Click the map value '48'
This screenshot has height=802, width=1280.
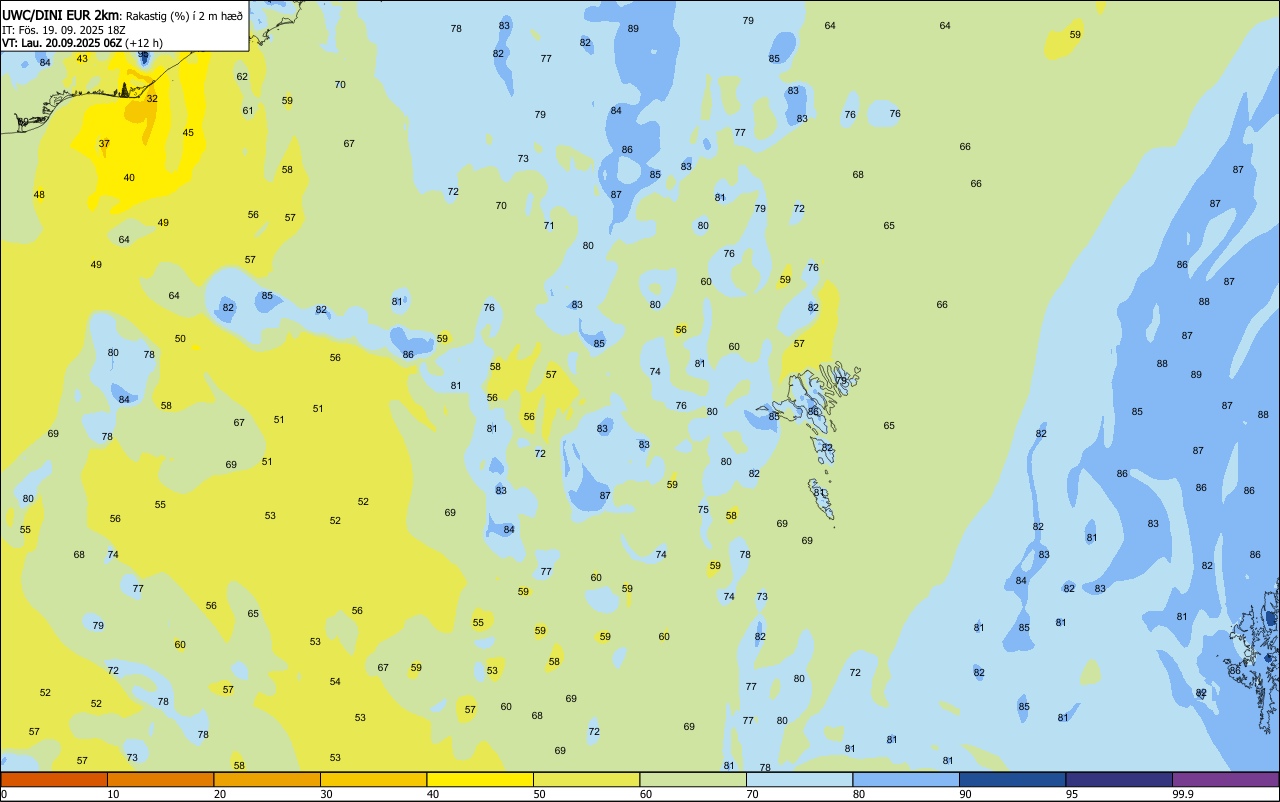pos(39,194)
